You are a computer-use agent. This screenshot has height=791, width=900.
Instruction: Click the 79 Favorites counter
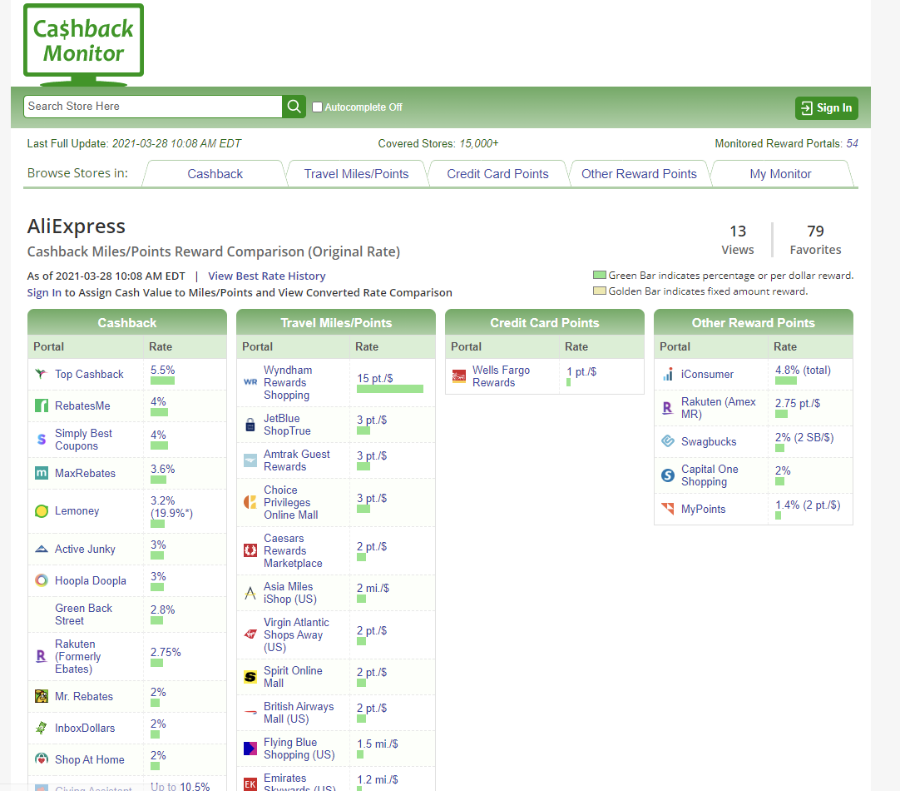tap(815, 240)
